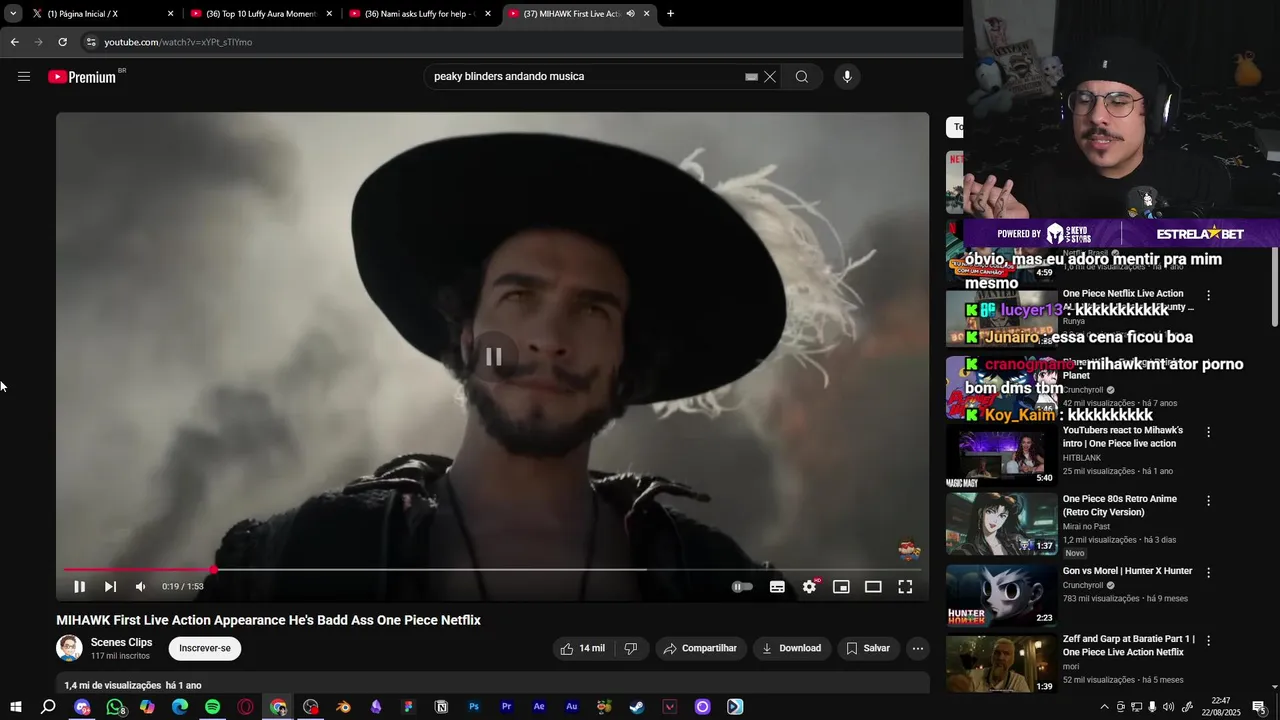Close the Top 10 Luffy Aura tab
Viewport: 1280px width, 720px height.
click(329, 14)
